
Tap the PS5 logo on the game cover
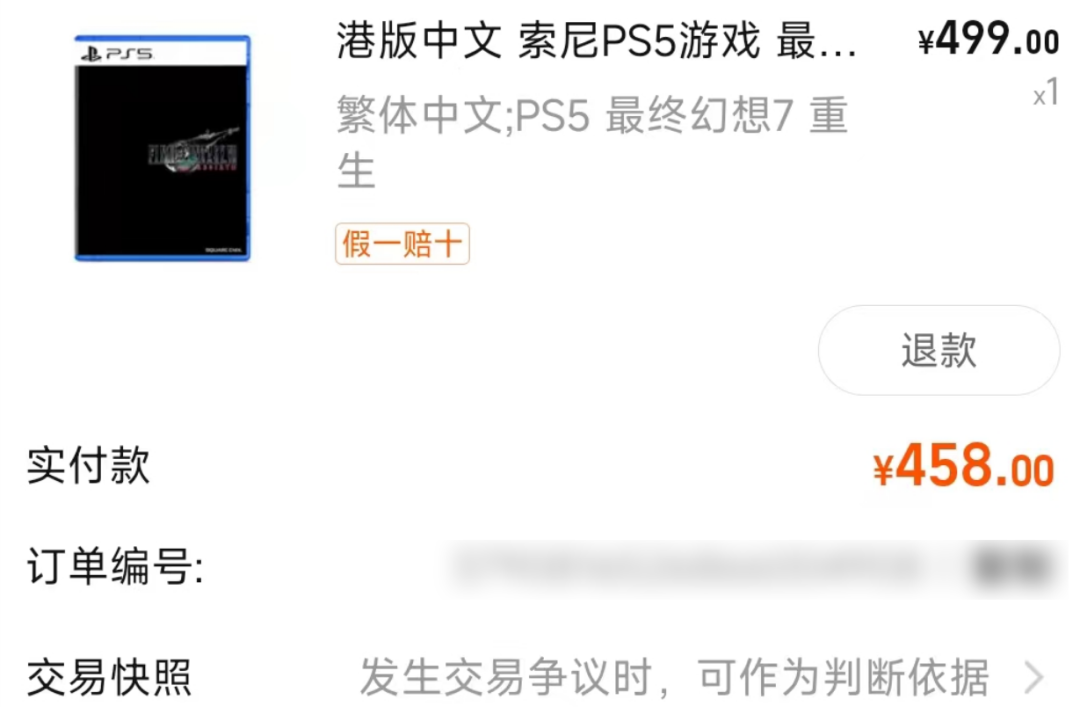117,53
